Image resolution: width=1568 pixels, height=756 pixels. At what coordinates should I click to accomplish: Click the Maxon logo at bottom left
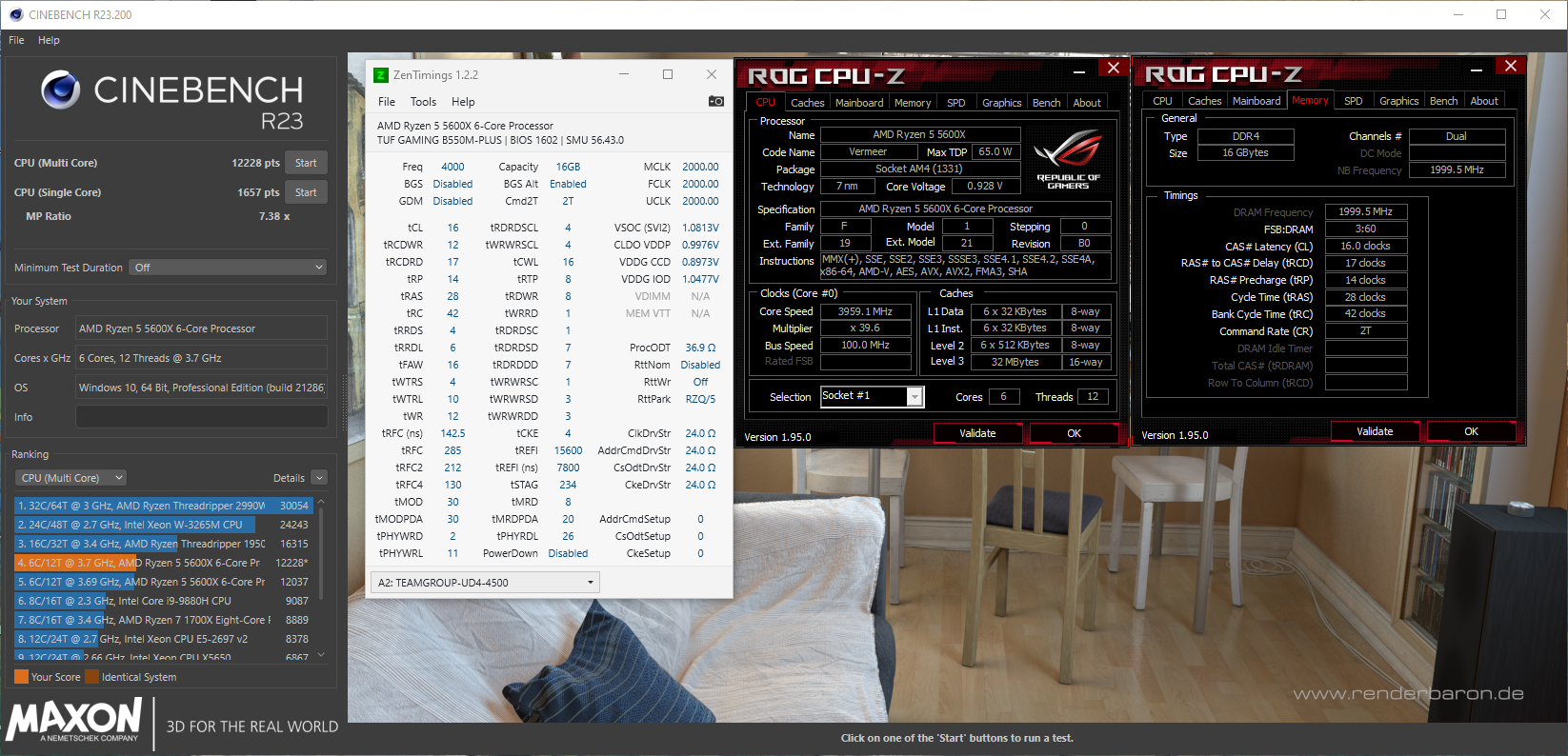[75, 720]
